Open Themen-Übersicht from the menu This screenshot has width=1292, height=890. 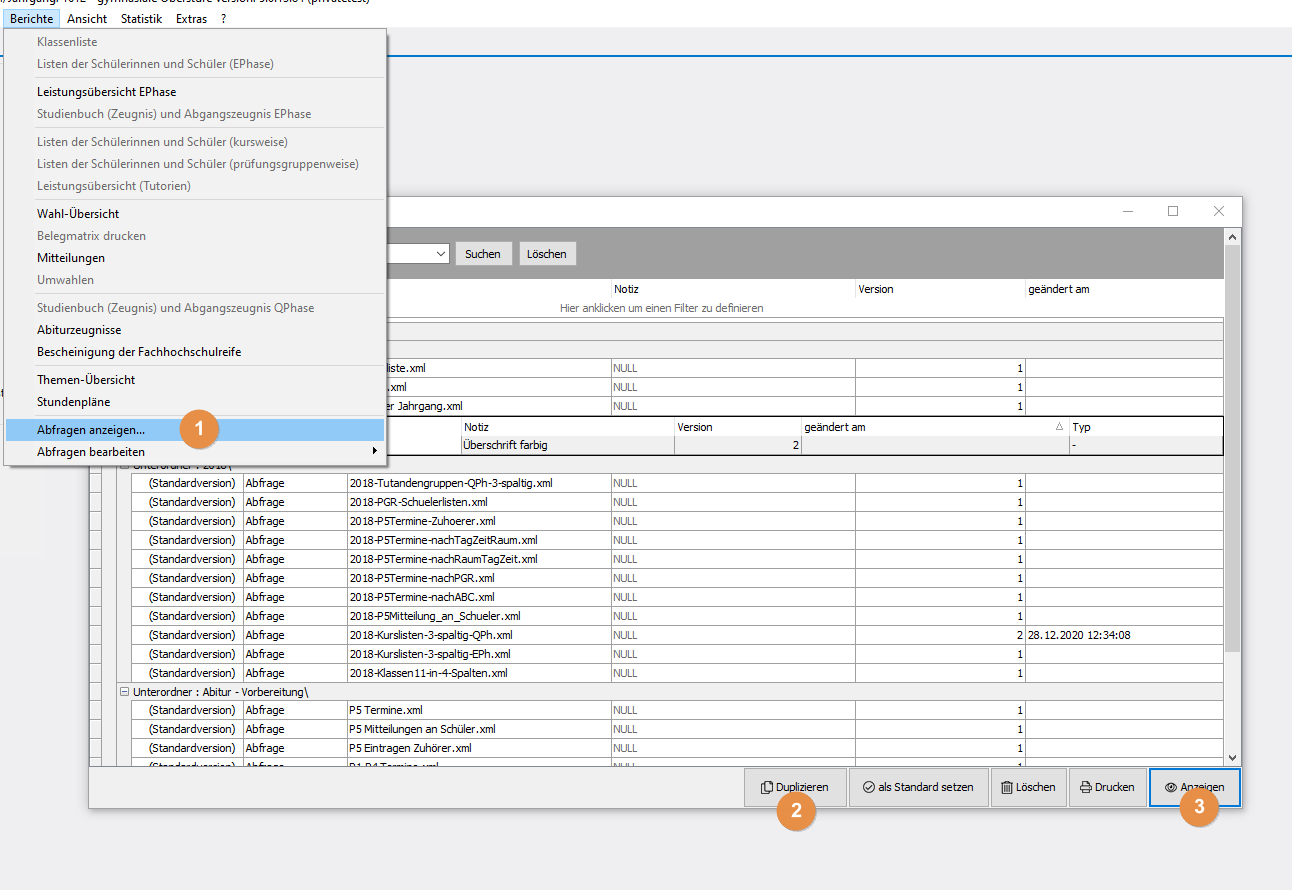pos(195,380)
